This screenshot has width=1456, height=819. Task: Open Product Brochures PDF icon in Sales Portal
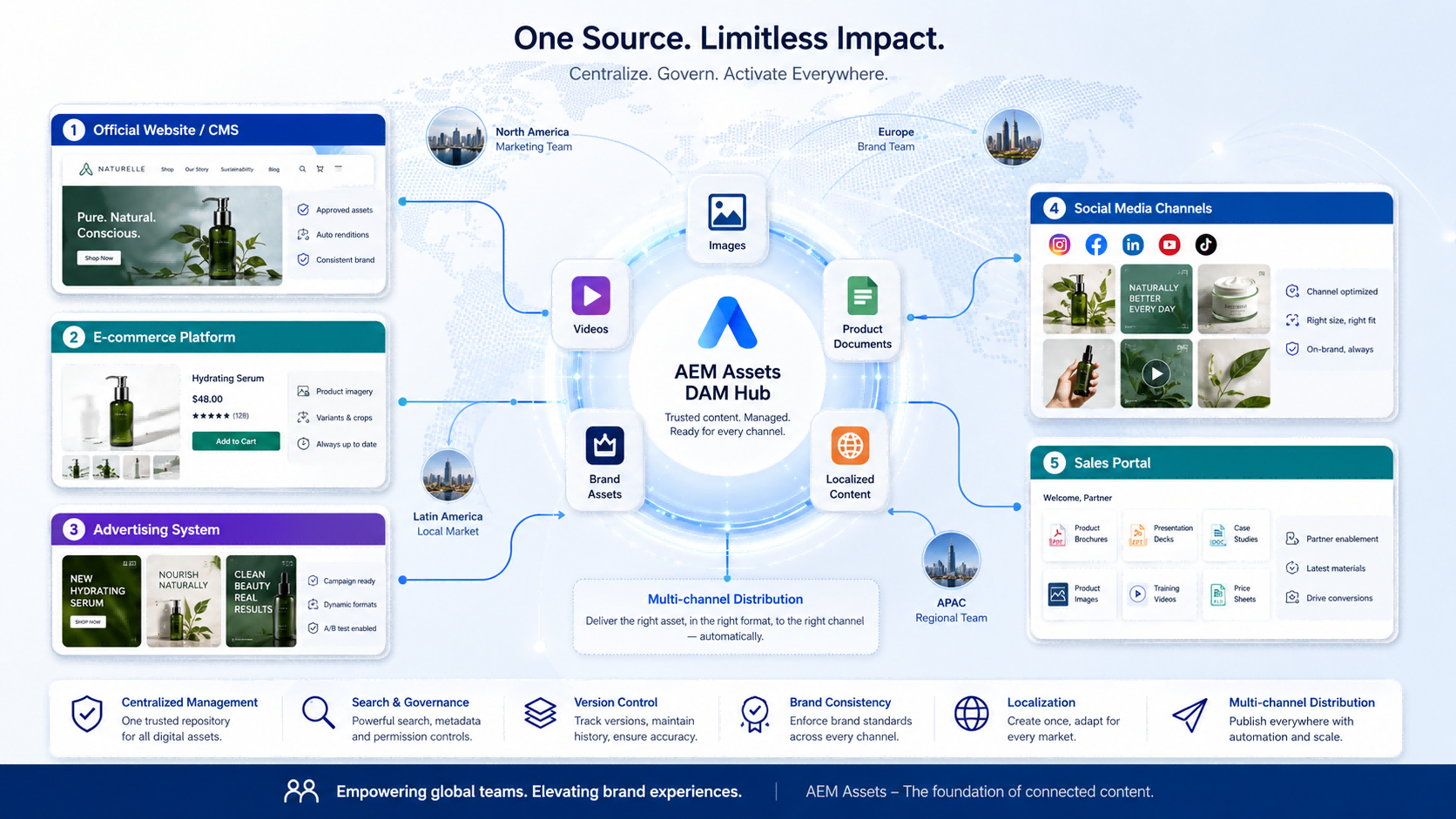point(1057,534)
